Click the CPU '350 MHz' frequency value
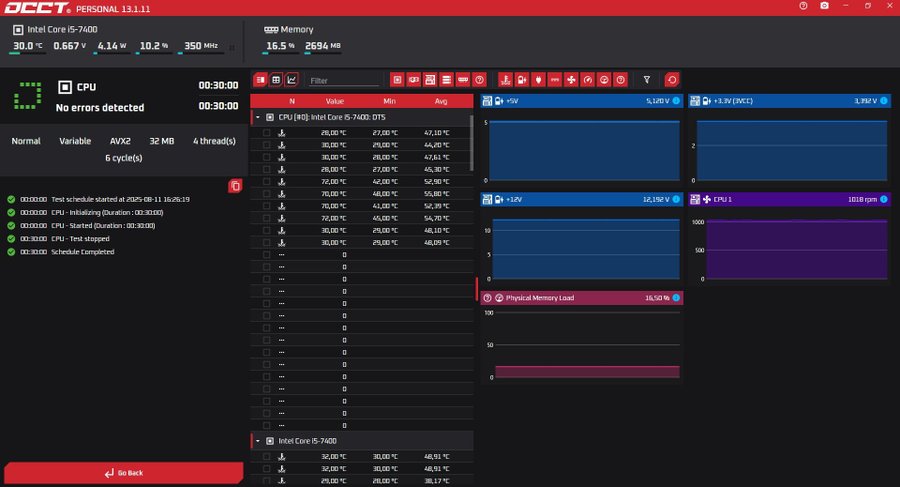900x487 pixels. click(201, 46)
